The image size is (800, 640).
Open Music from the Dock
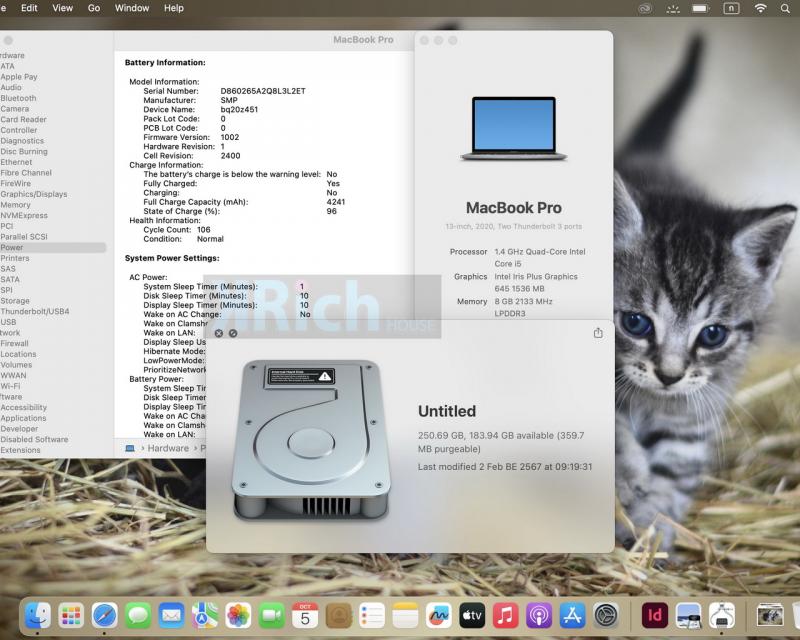tap(506, 616)
